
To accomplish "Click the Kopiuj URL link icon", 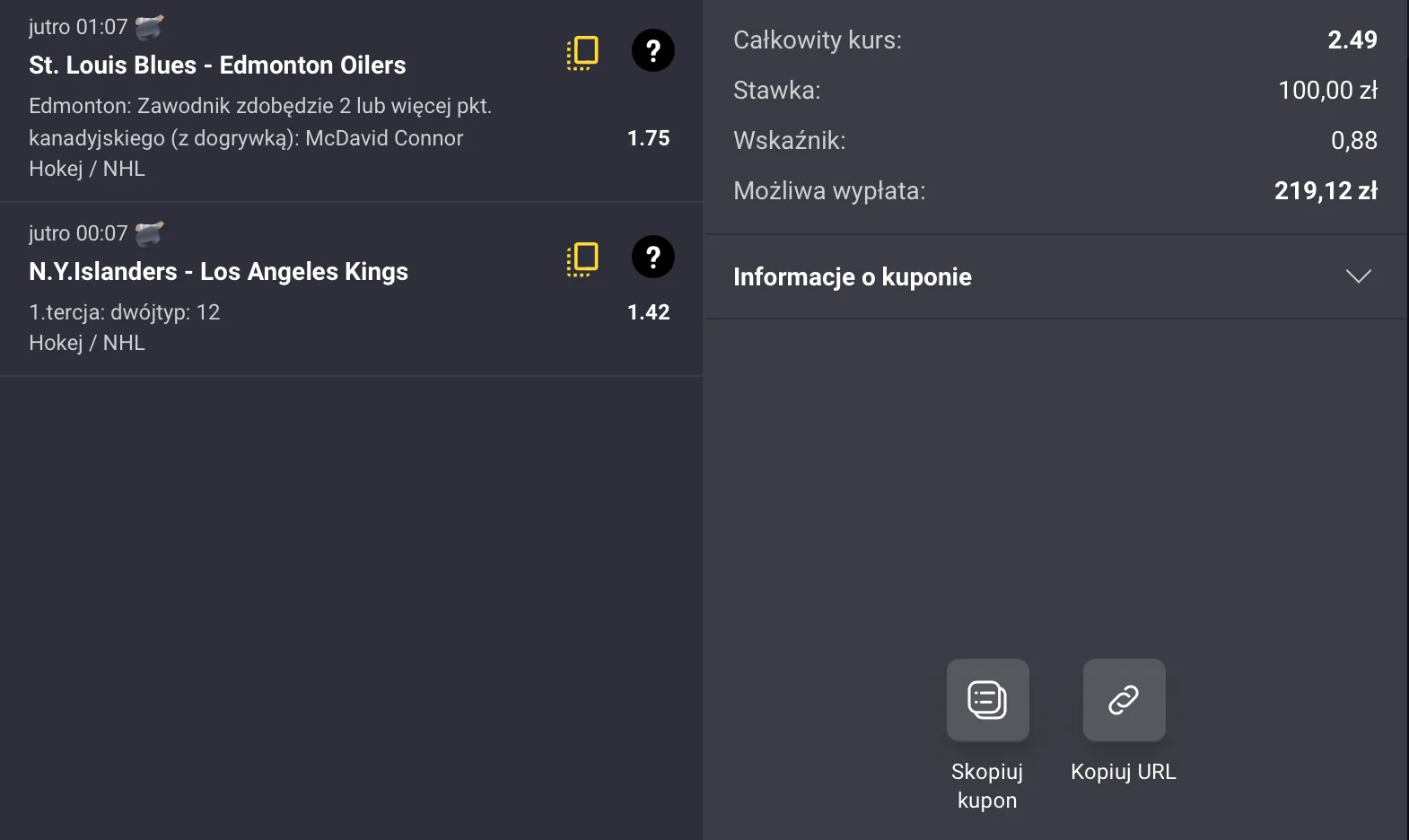I will pyautogui.click(x=1124, y=701).
